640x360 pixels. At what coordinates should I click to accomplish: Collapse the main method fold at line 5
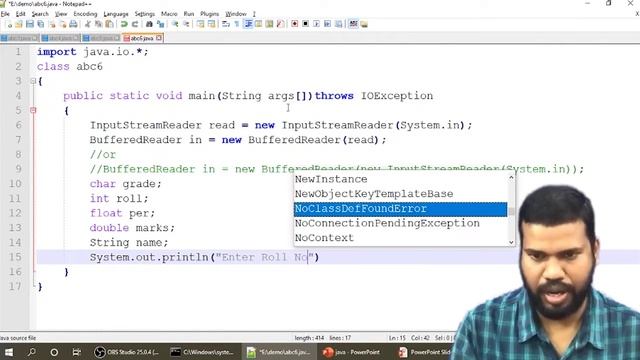pyautogui.click(x=33, y=110)
